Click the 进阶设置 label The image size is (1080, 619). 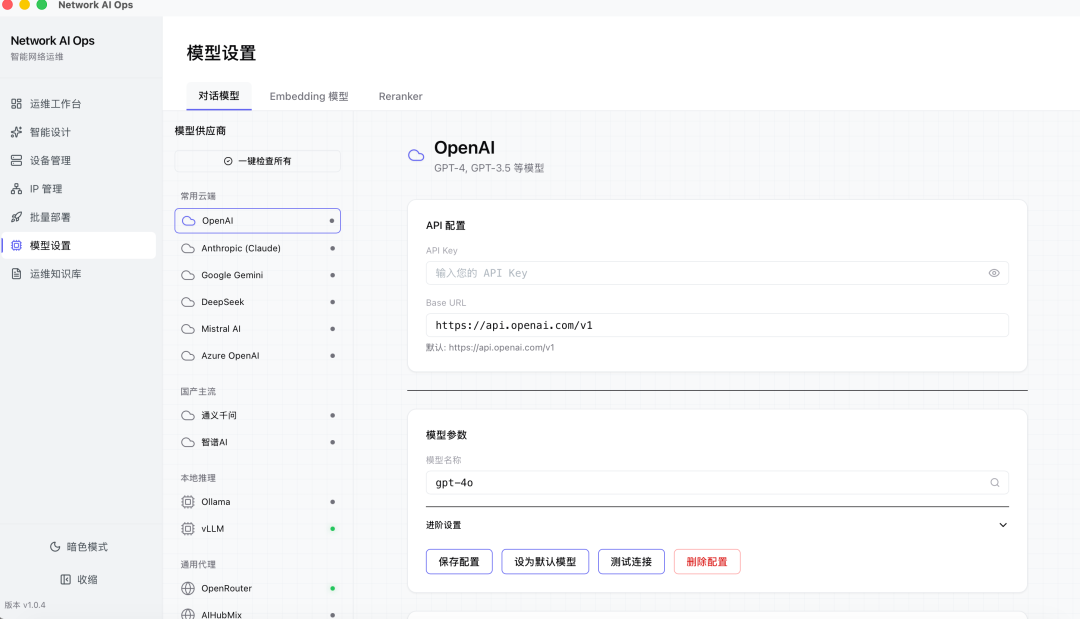444,525
